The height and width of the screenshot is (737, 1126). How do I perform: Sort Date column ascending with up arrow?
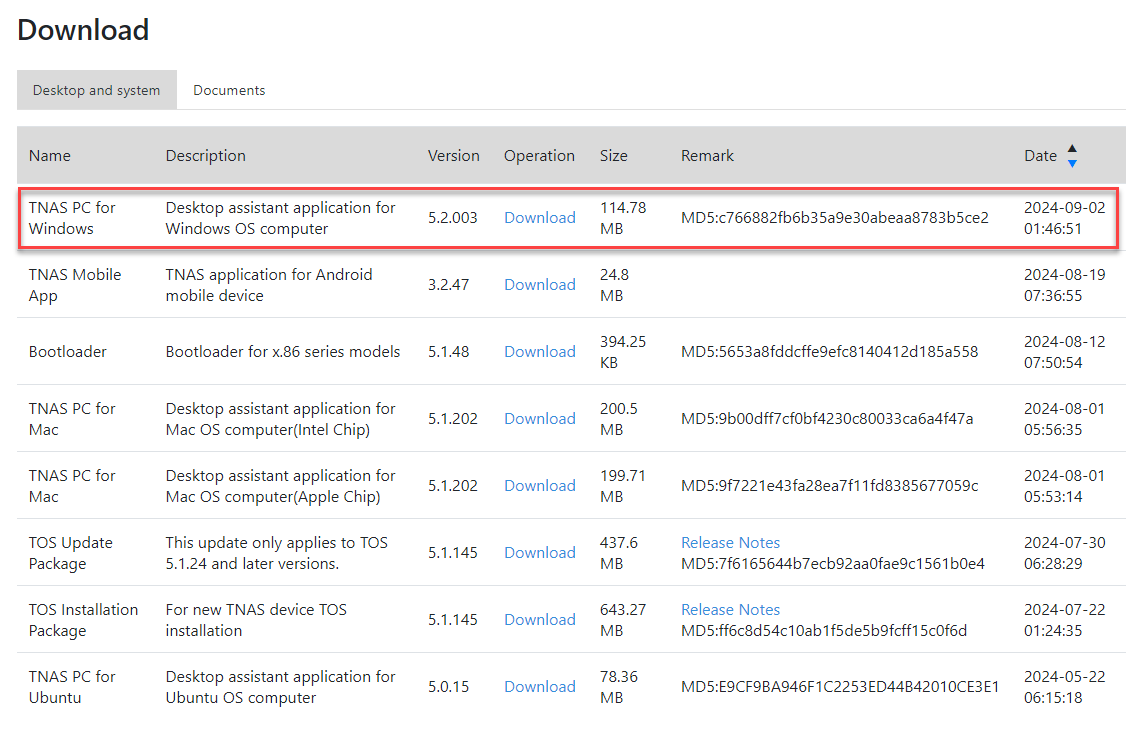[1072, 148]
